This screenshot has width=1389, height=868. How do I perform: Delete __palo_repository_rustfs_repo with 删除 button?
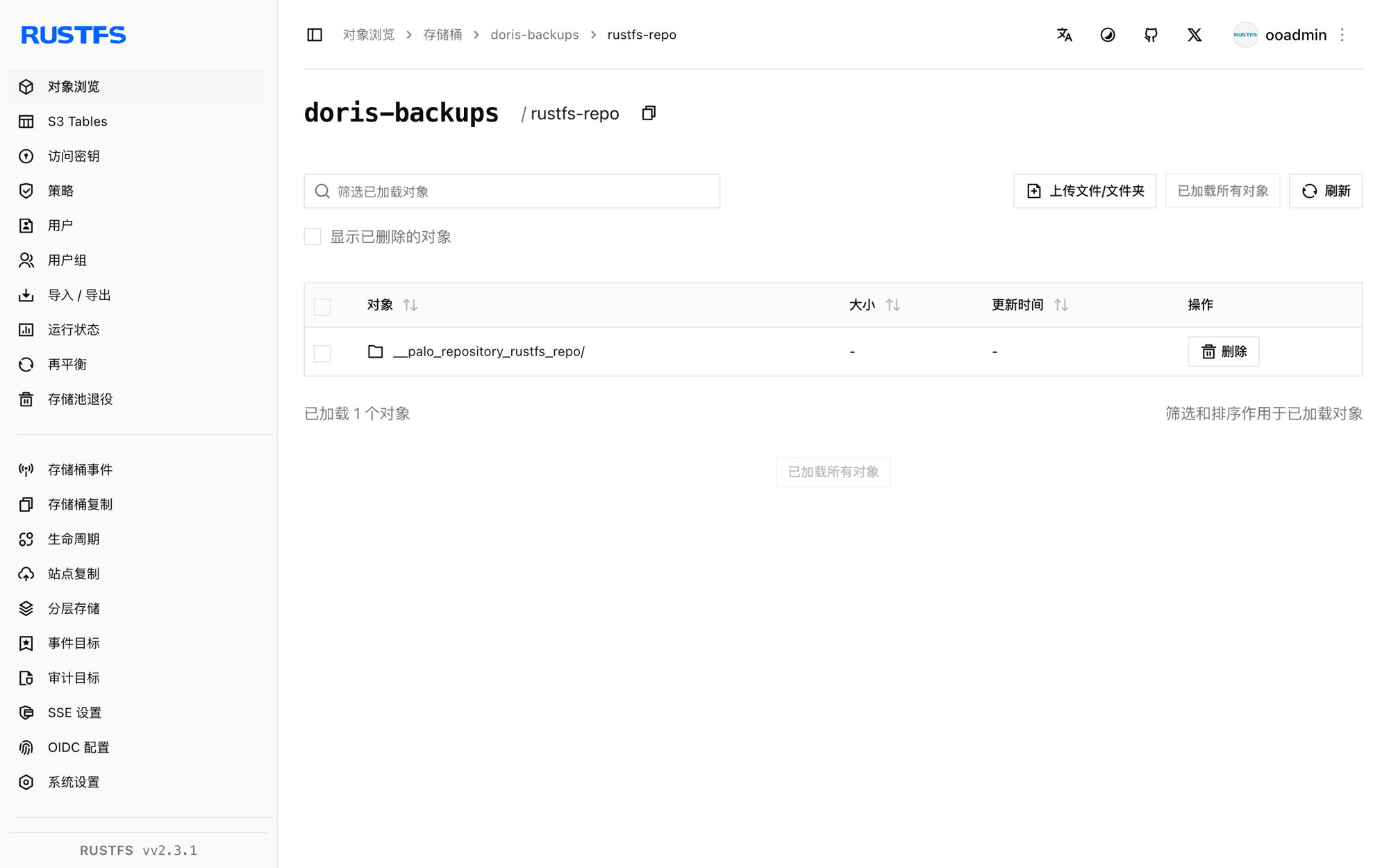1224,351
